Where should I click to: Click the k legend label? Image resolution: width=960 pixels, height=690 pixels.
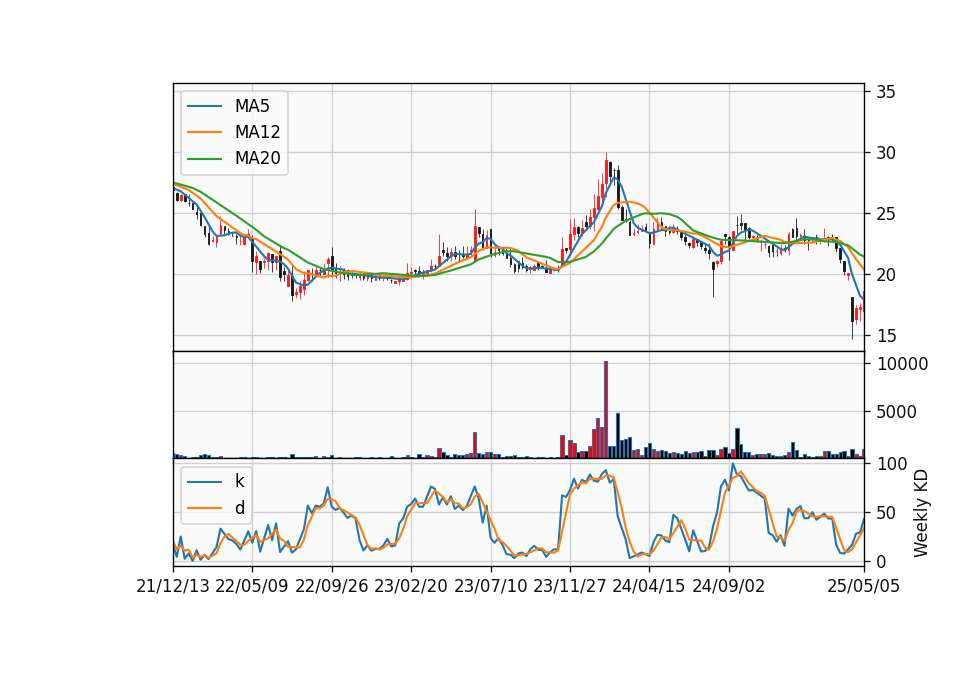[x=239, y=481]
